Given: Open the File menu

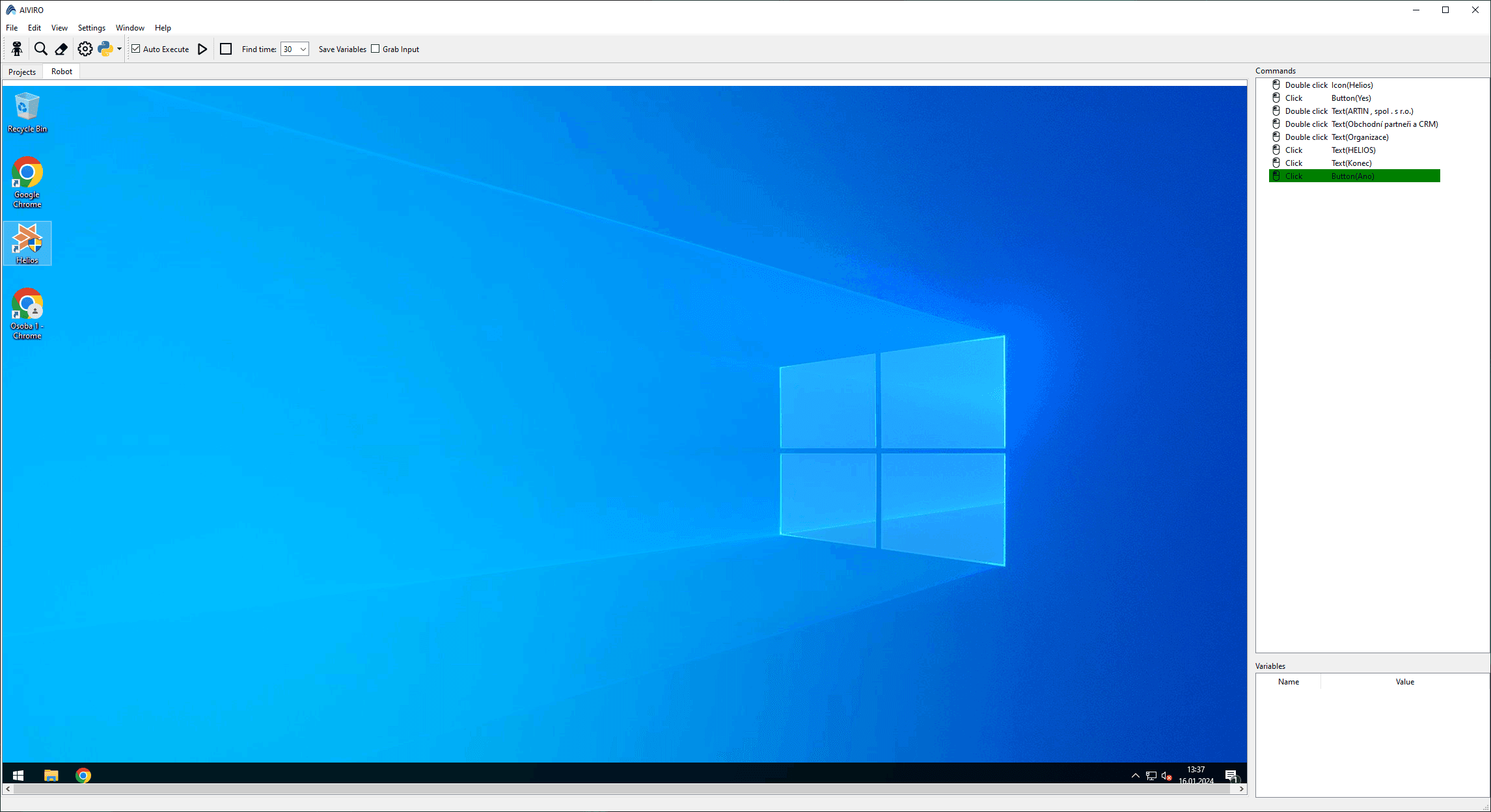Looking at the screenshot, I should pos(12,28).
